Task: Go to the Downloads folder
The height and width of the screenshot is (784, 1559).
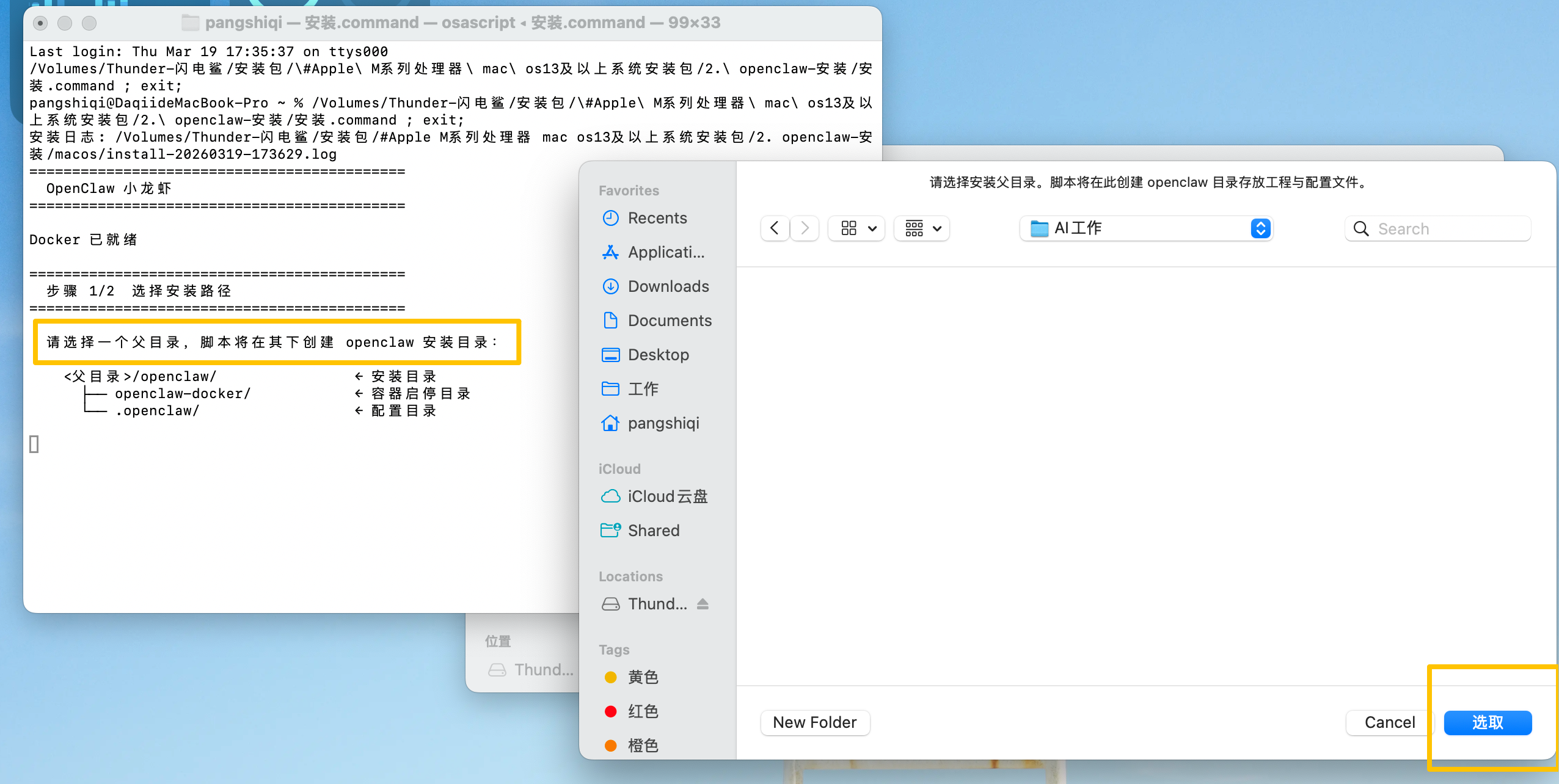Action: 668,286
